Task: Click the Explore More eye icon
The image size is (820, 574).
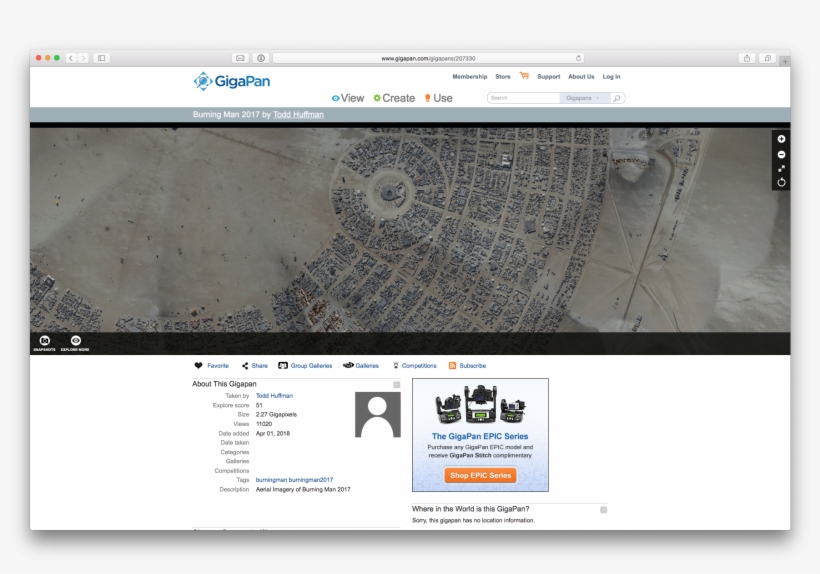Action: click(75, 343)
